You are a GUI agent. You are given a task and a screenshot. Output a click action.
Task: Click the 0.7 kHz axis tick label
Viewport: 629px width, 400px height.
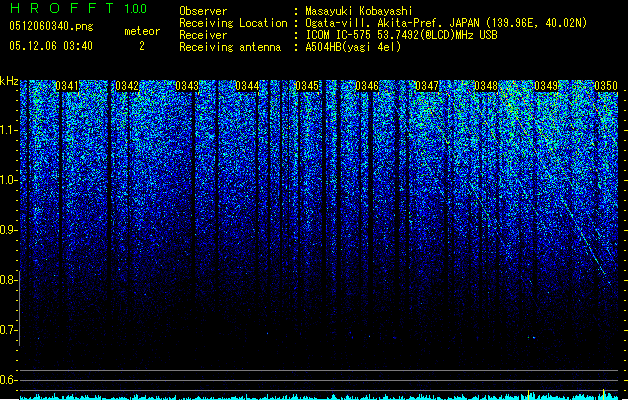pyautogui.click(x=8, y=330)
